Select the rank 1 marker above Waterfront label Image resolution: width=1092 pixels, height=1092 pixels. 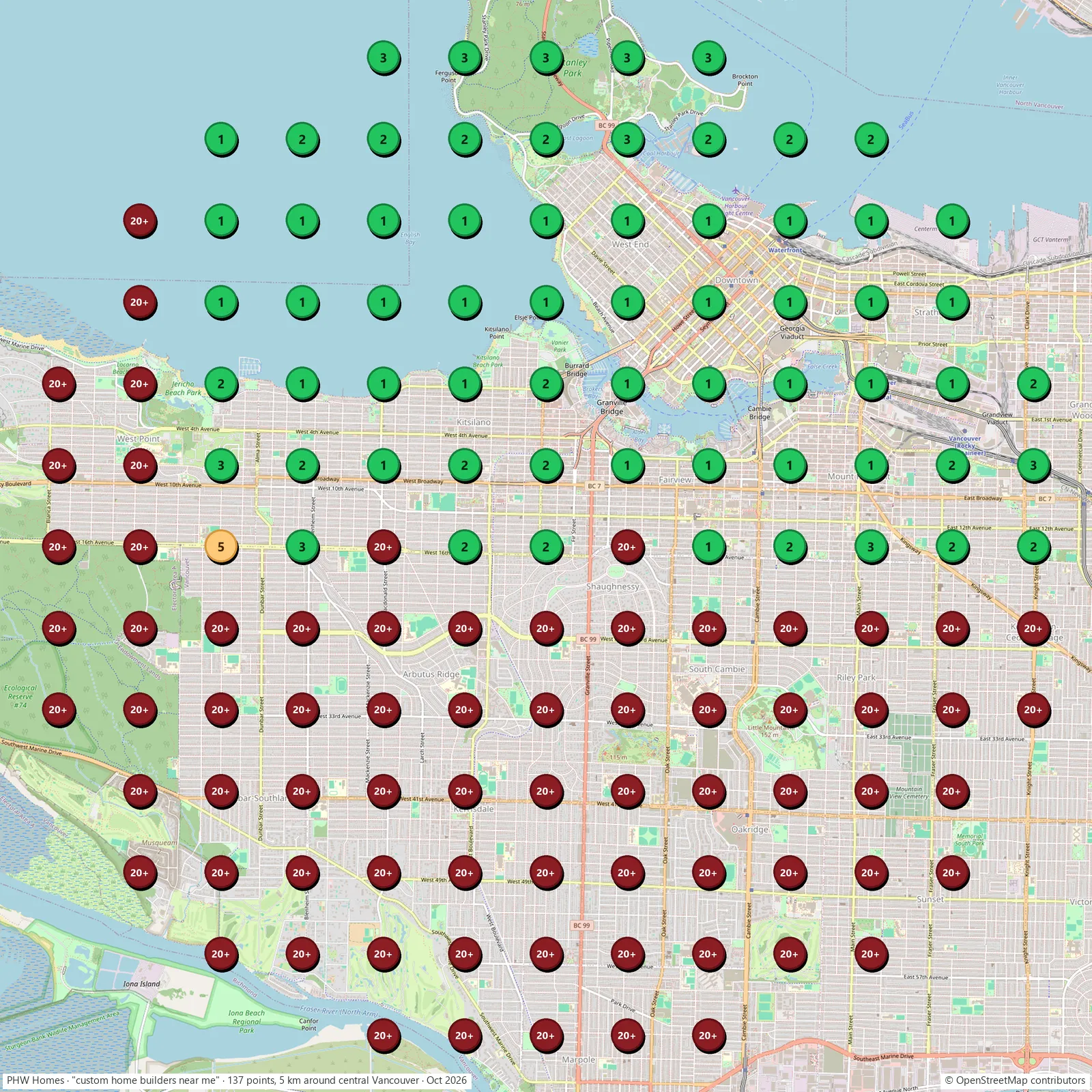pos(790,221)
